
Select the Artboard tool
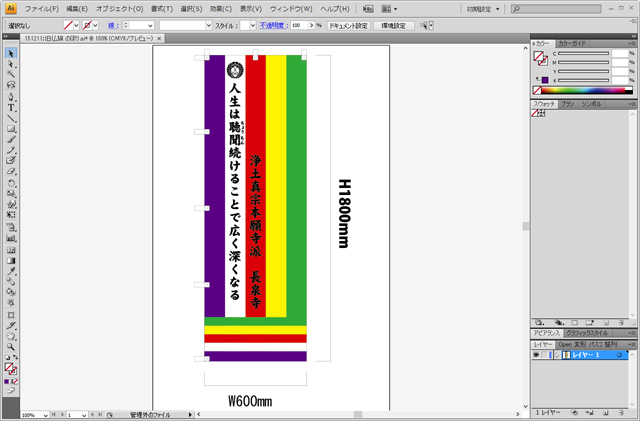(x=11, y=315)
